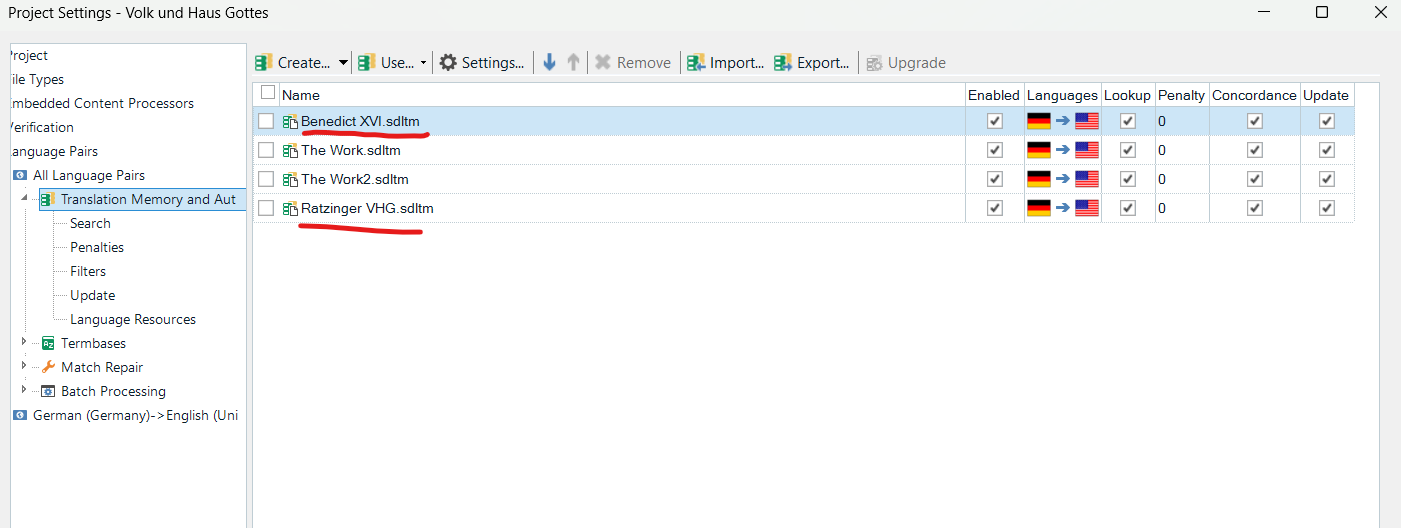Select Verification in settings tree
1401x528 pixels.
40,127
